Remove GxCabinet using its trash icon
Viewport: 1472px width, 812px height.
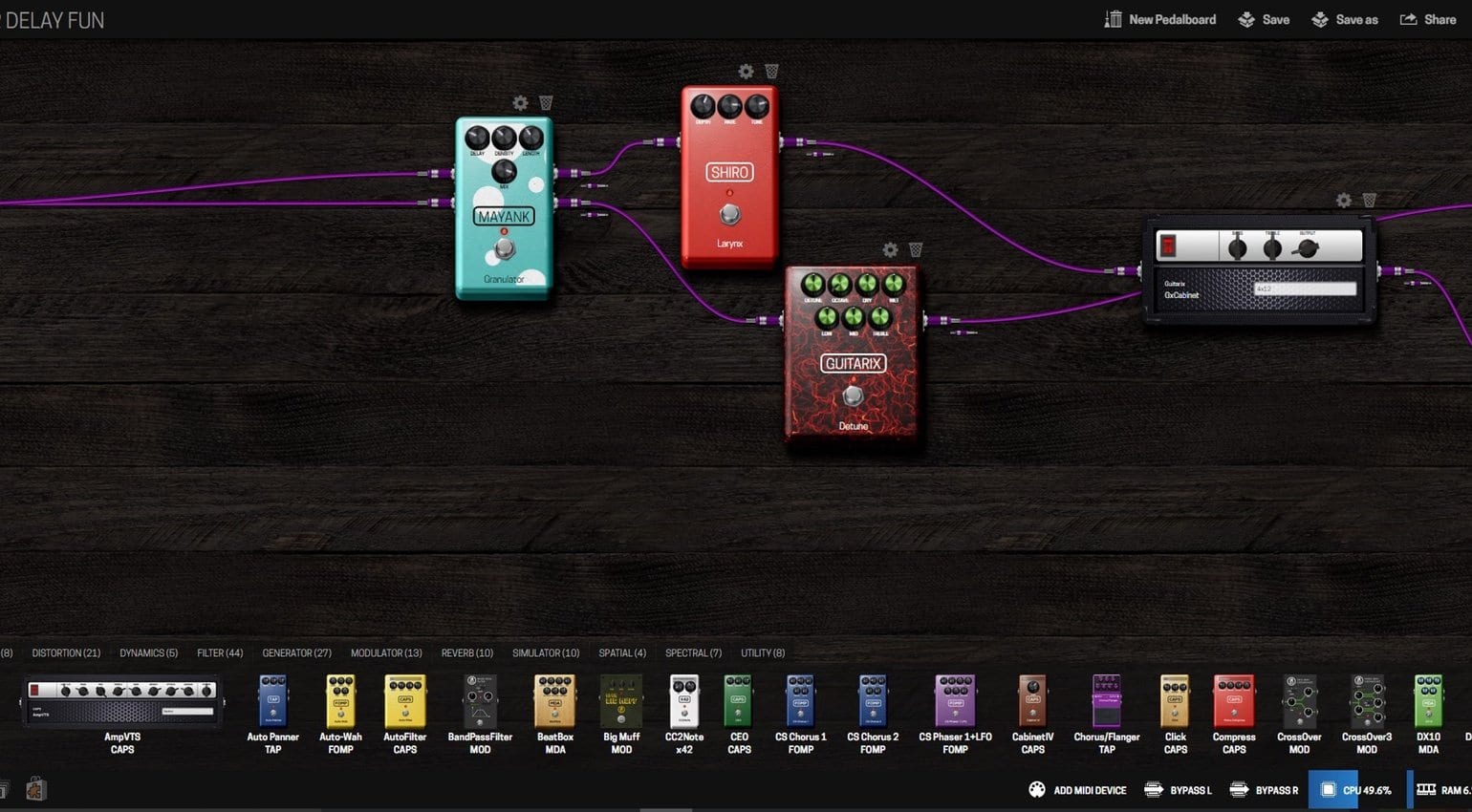coord(1369,201)
